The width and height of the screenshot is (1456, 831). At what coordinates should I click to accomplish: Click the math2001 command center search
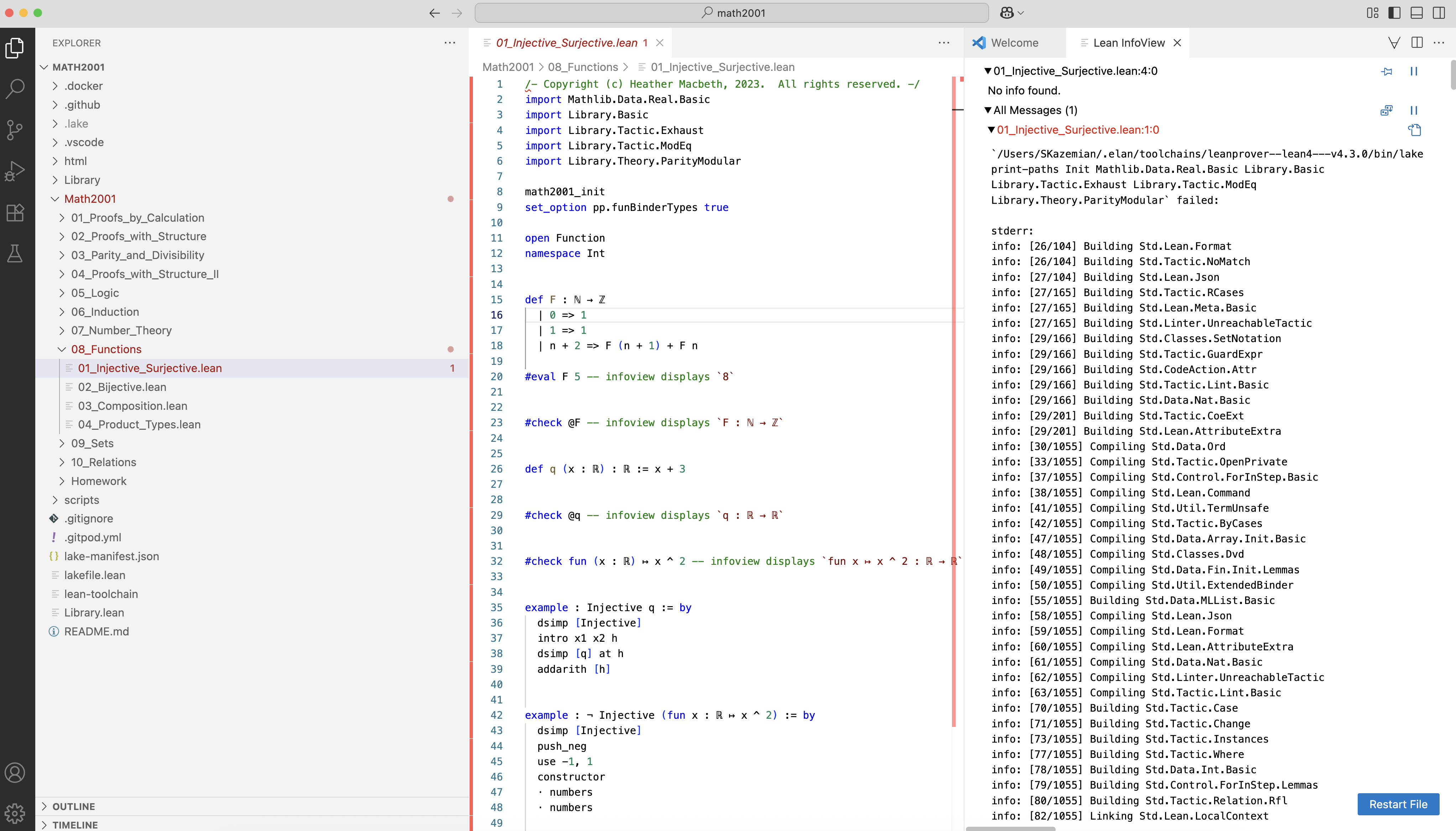pyautogui.click(x=731, y=12)
